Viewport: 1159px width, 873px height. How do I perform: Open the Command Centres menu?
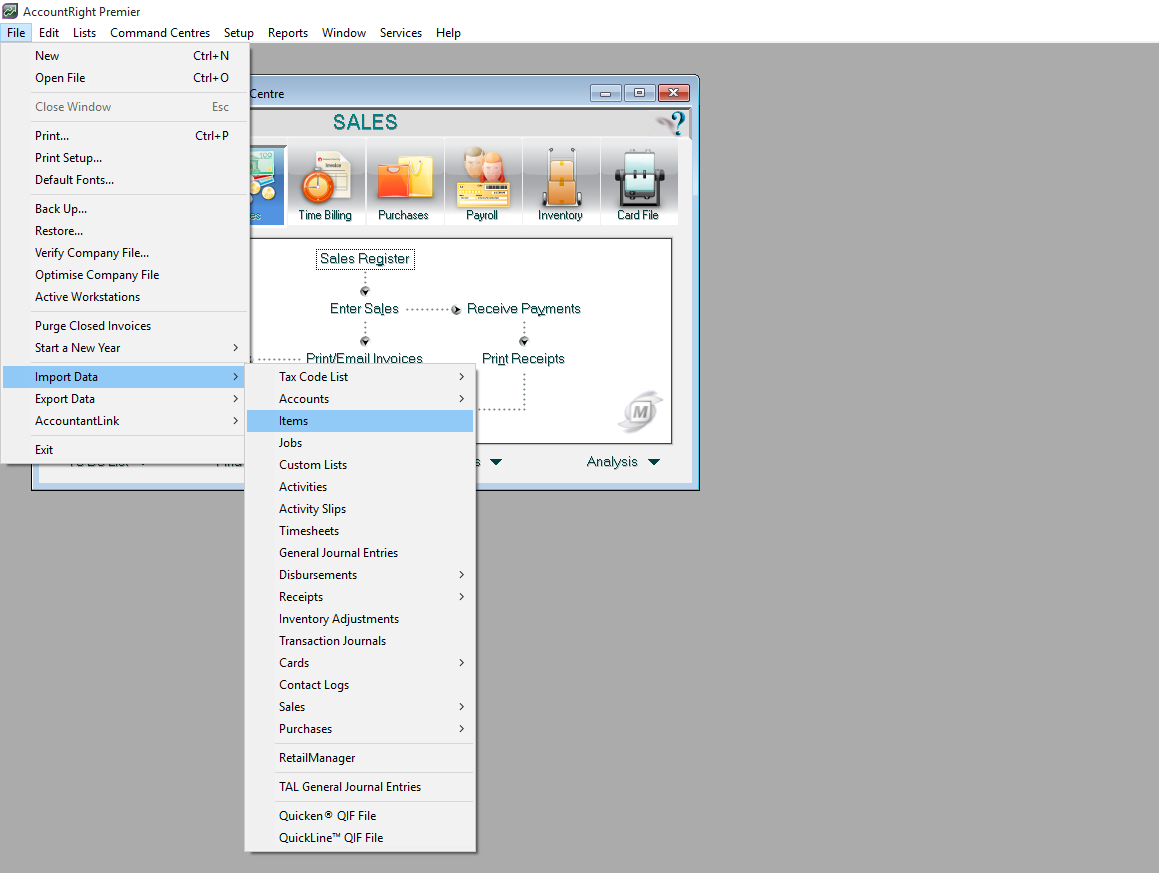(160, 33)
